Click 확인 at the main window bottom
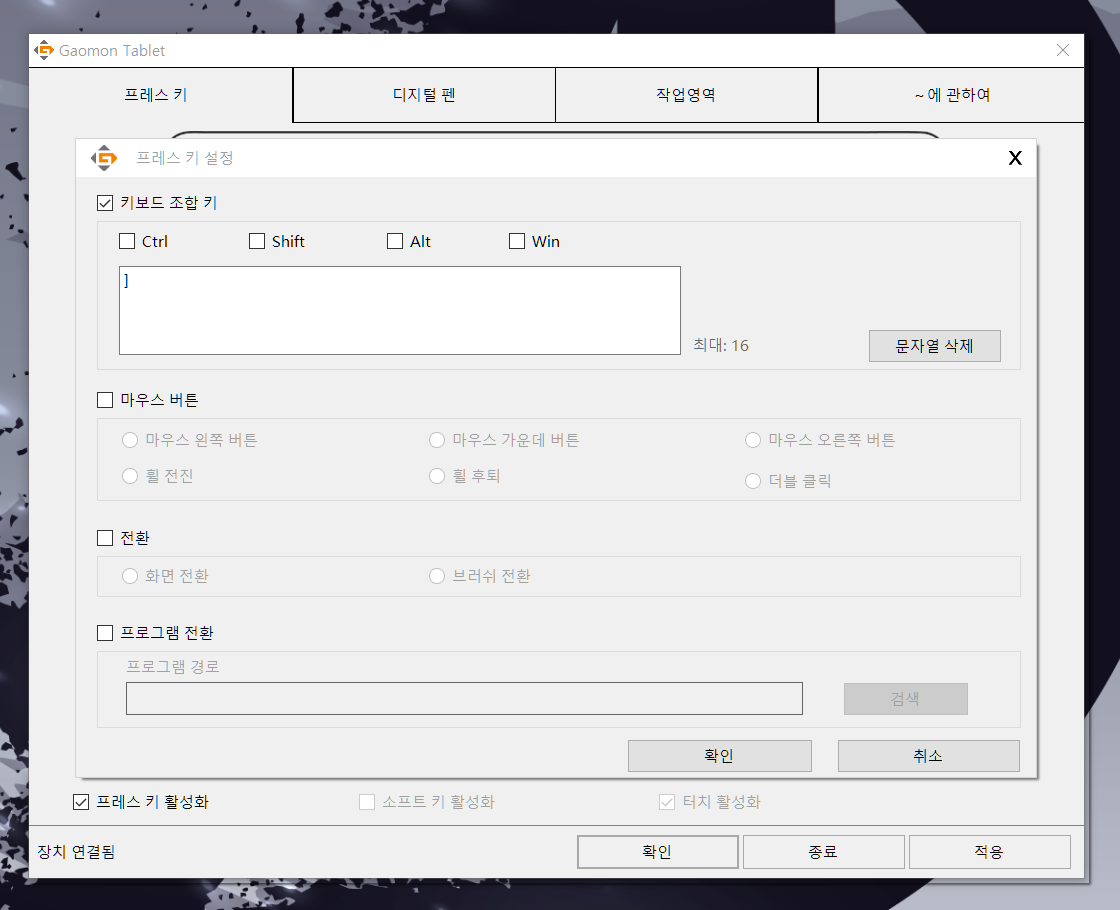Image resolution: width=1120 pixels, height=910 pixels. coord(658,852)
